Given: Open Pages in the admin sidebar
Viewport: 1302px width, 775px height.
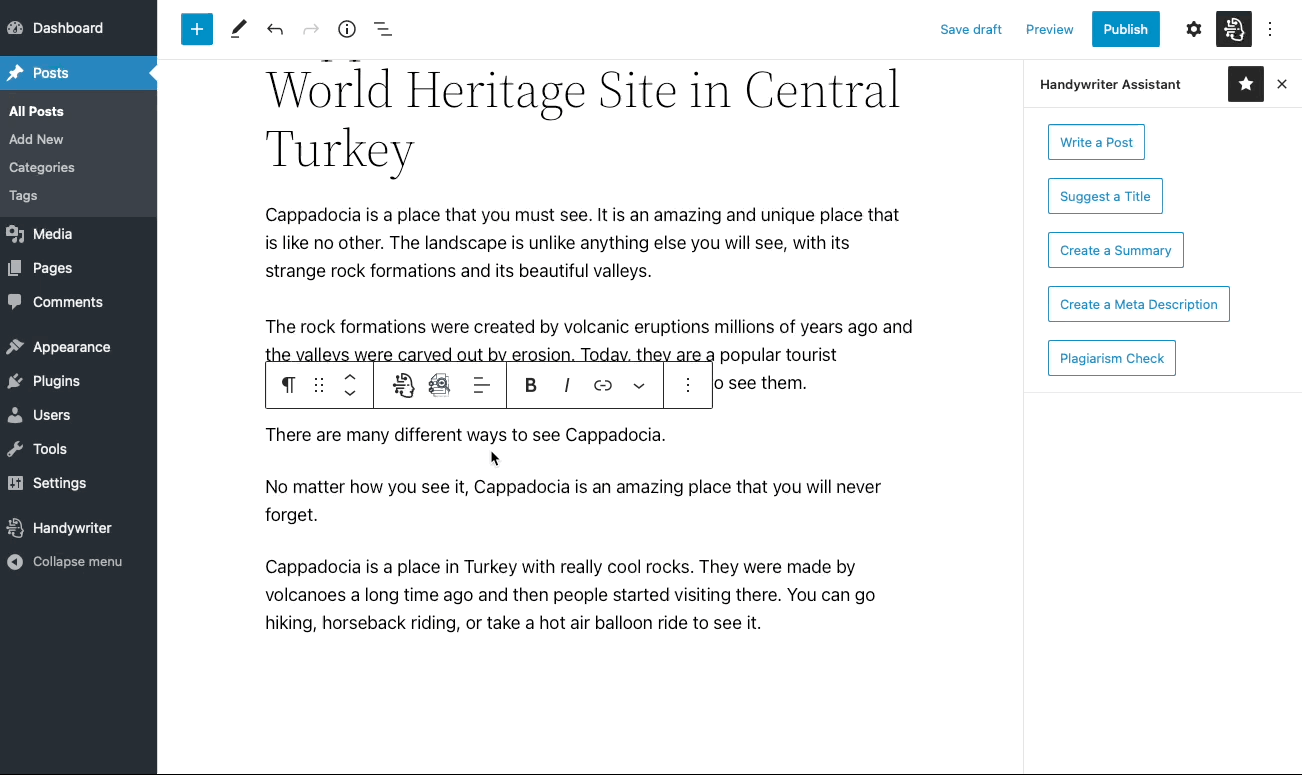Looking at the screenshot, I should tap(78, 268).
